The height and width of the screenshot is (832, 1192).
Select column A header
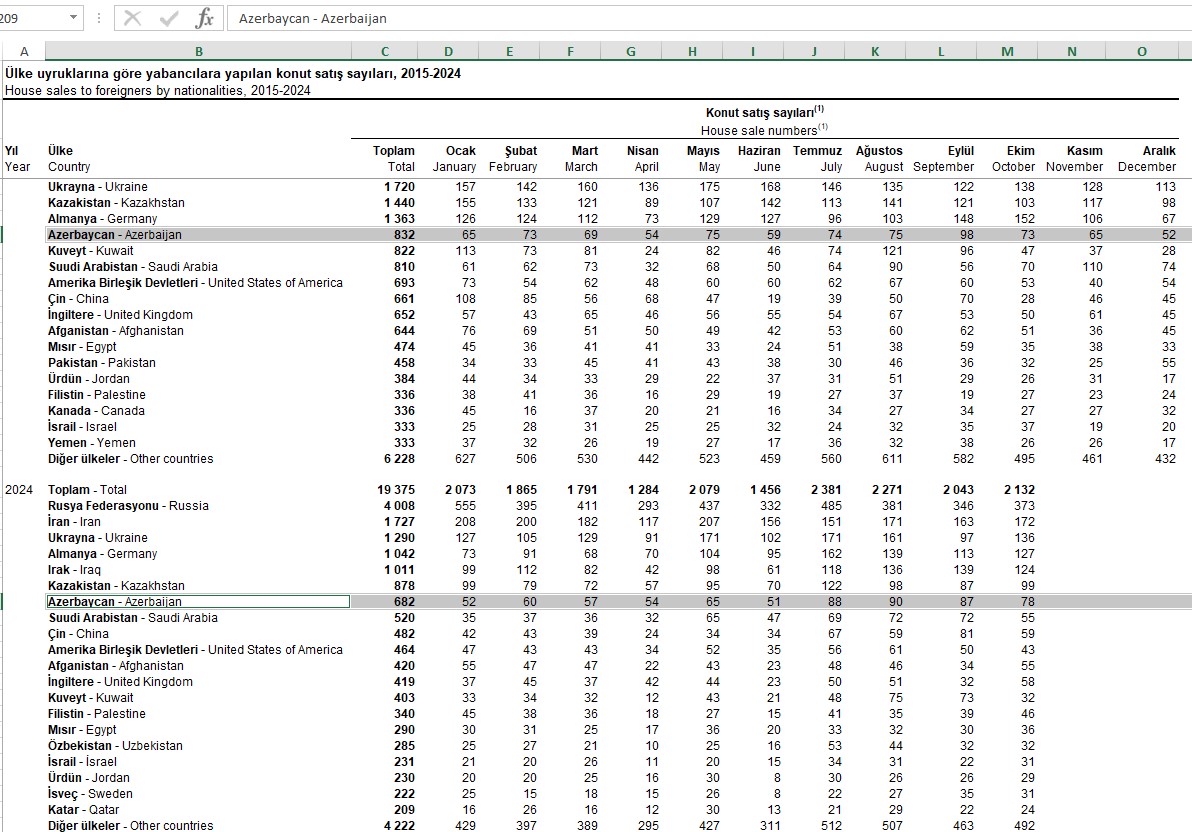coord(24,52)
